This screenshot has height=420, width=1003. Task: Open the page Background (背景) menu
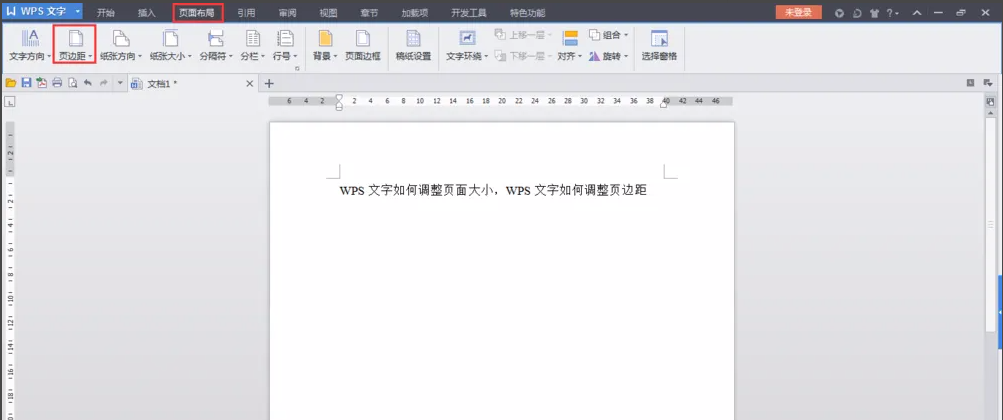tap(325, 45)
